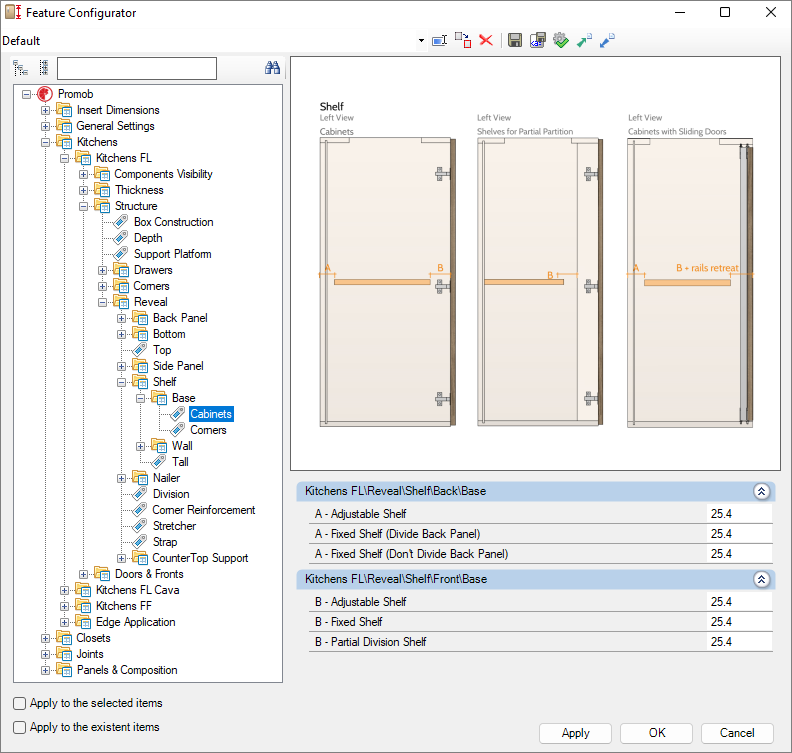Viewport: 792px width, 753px height.
Task: Click the Cabinets left view shelf diagram
Action: click(387, 282)
